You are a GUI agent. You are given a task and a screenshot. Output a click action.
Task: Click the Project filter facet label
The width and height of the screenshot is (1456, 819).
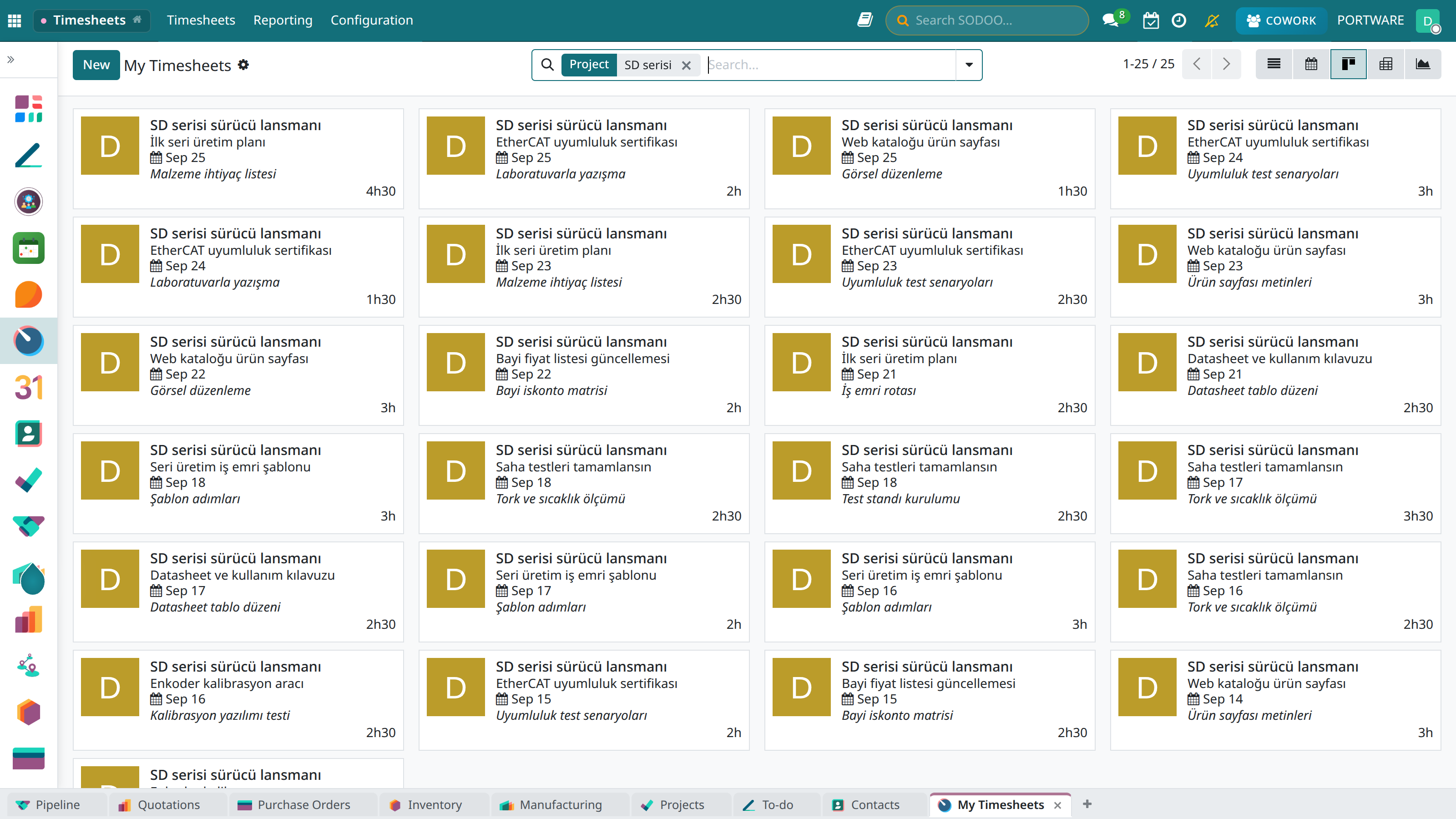coord(589,65)
